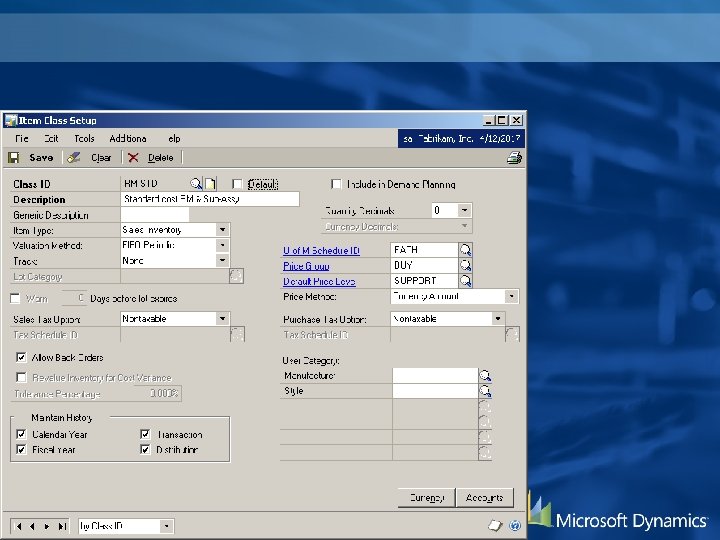Open the Edit menu
The width and height of the screenshot is (720, 540).
coord(51,139)
